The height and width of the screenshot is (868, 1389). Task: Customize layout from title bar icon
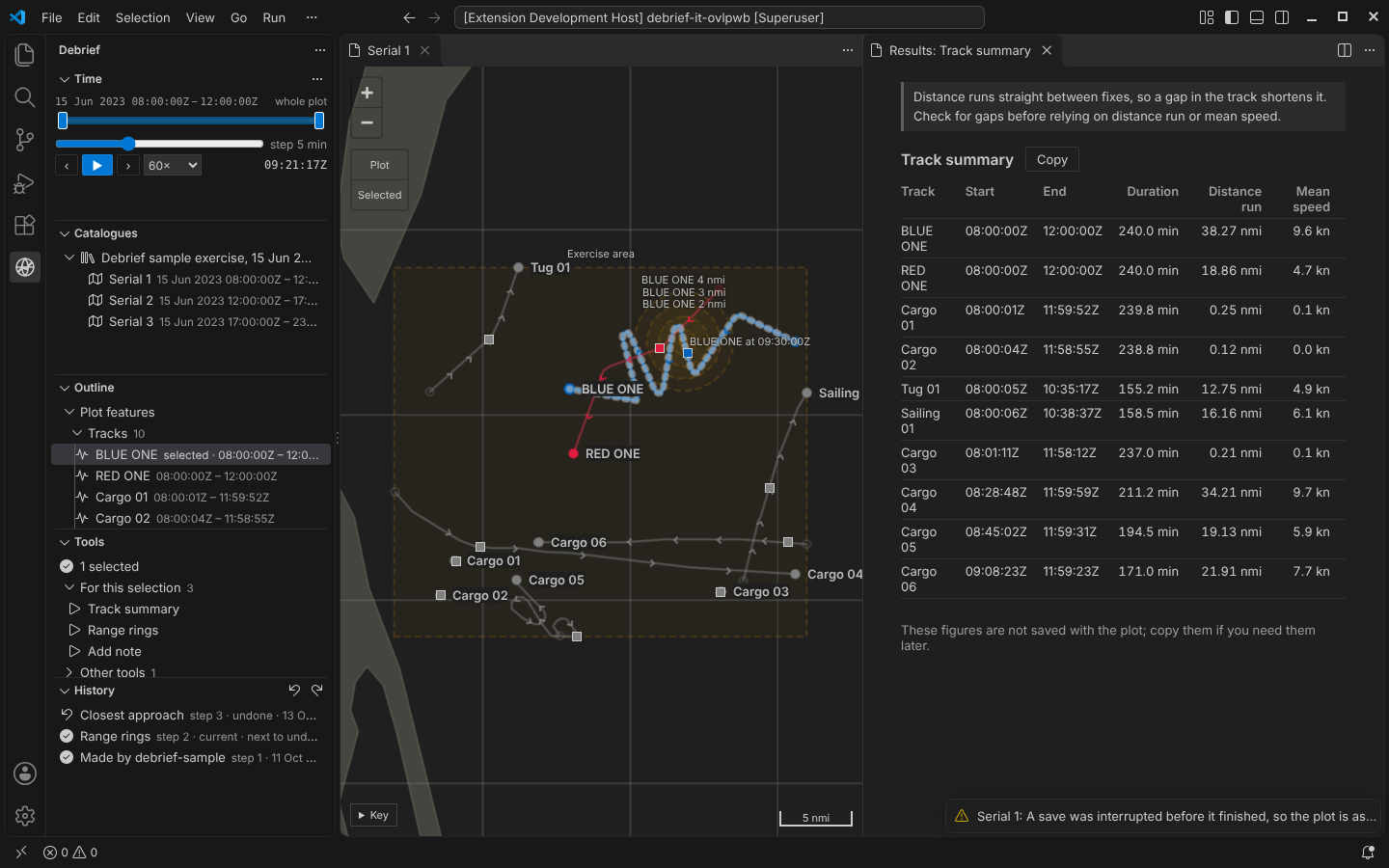1207,17
